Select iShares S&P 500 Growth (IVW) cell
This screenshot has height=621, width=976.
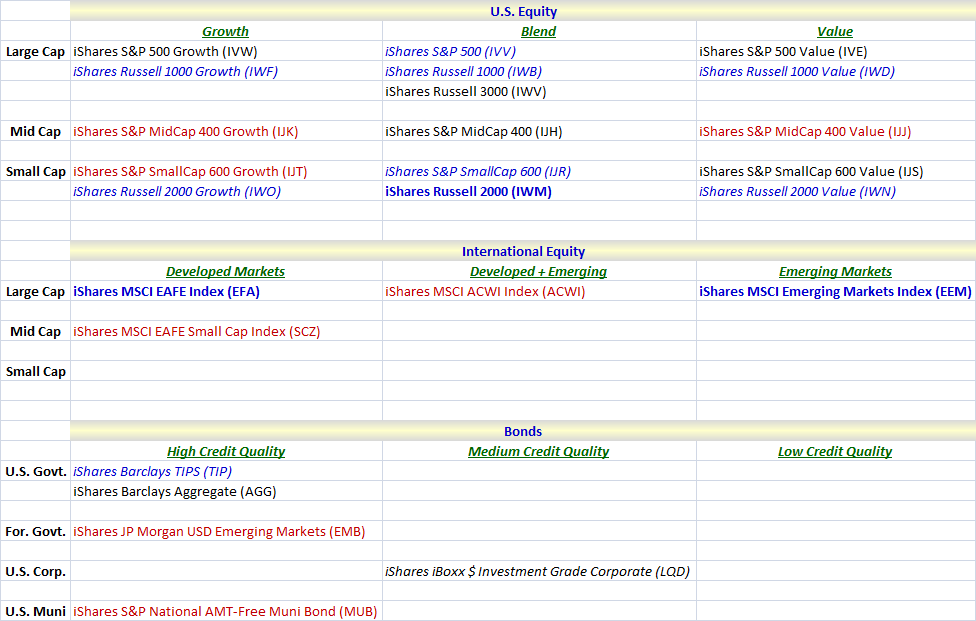pyautogui.click(x=227, y=51)
